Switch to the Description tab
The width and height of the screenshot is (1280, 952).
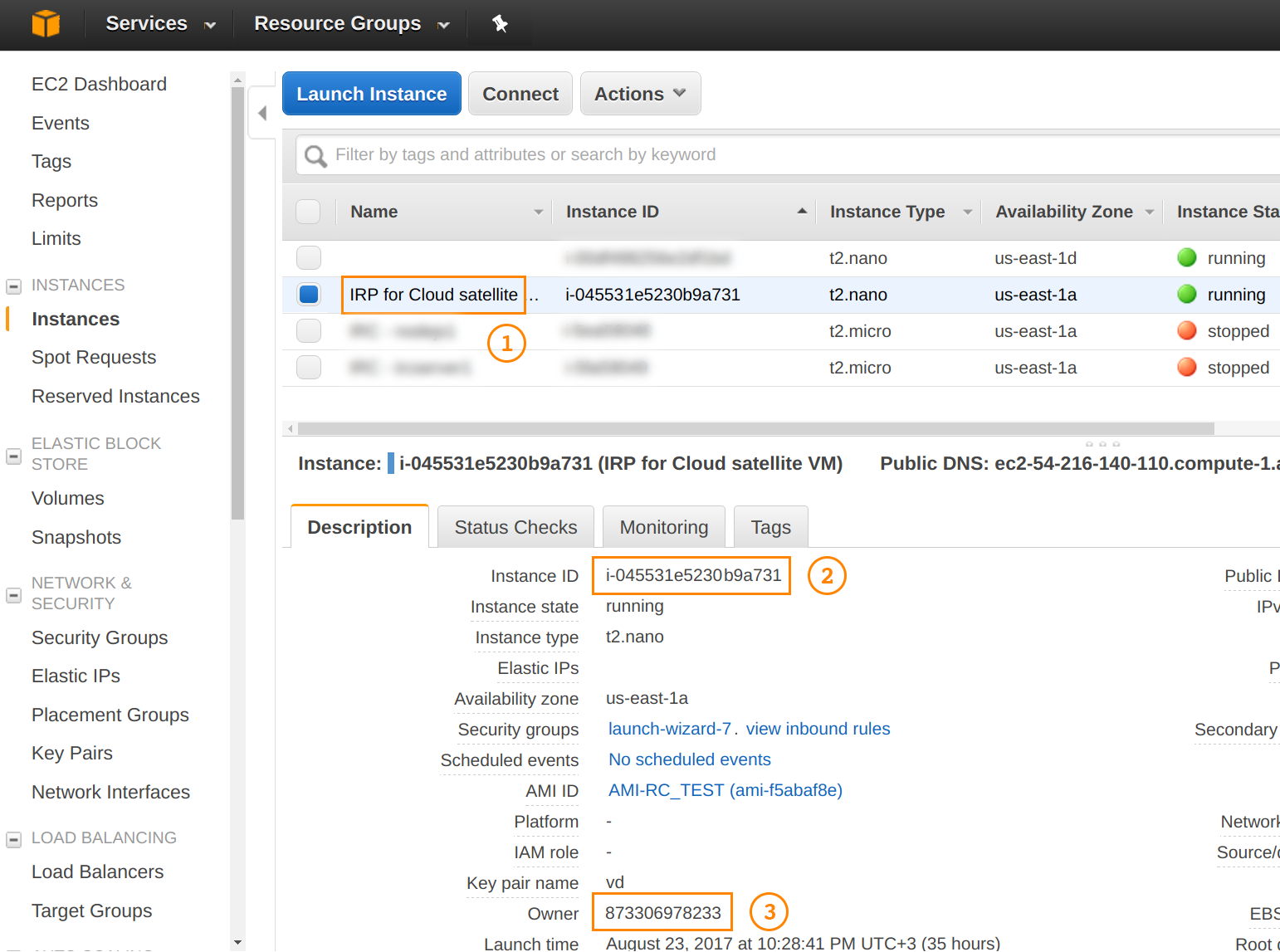359,527
